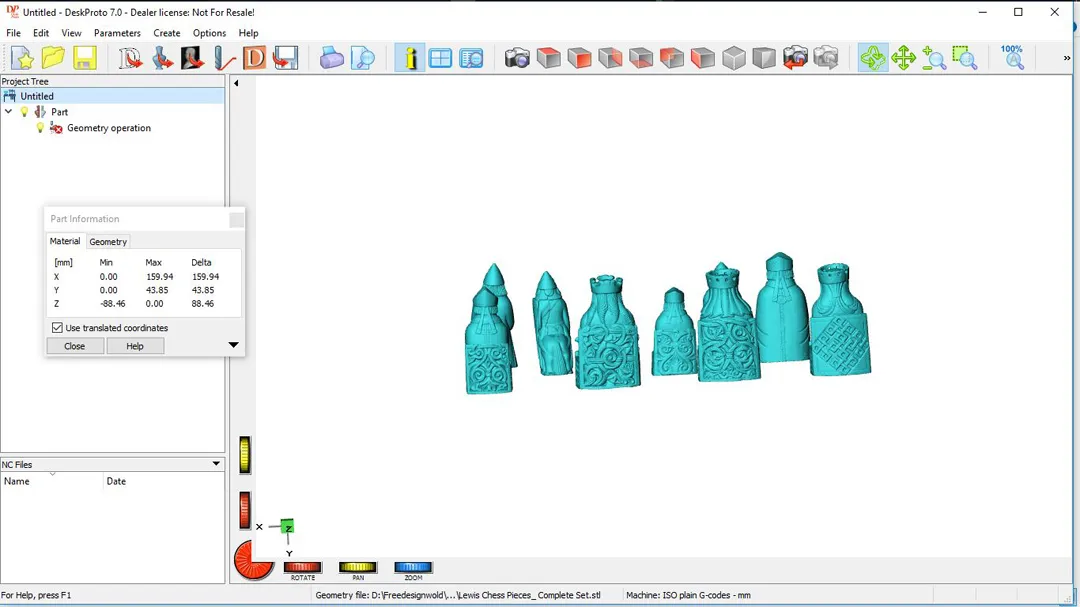This screenshot has width=1080, height=607.
Task: Uncheck Use translated coordinates
Action: point(57,328)
